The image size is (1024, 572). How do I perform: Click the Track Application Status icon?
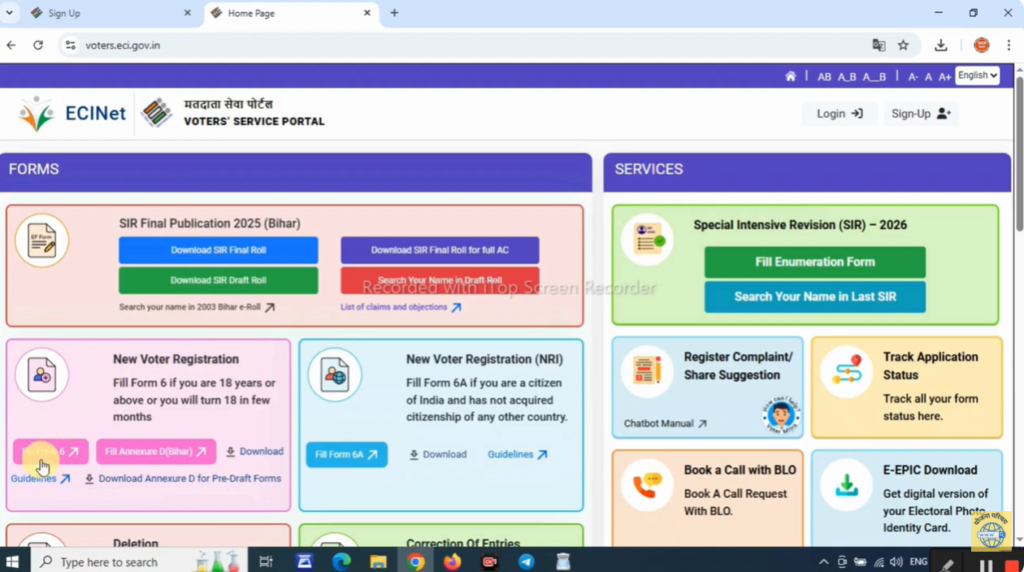click(846, 374)
